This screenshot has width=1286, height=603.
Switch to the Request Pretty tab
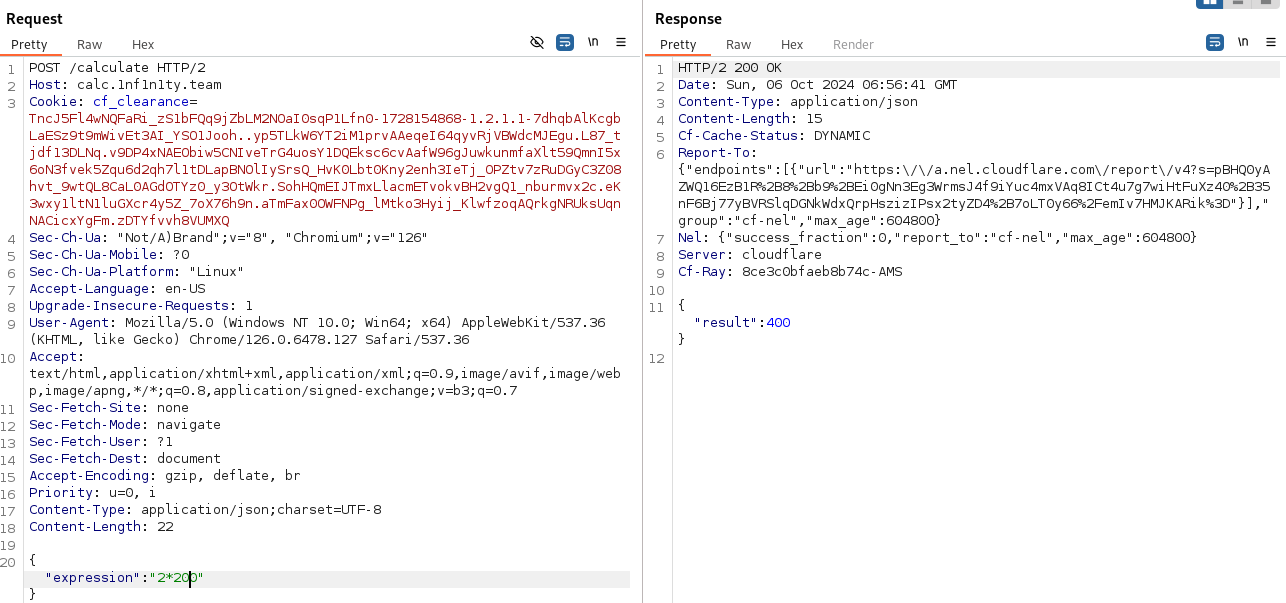(x=29, y=44)
